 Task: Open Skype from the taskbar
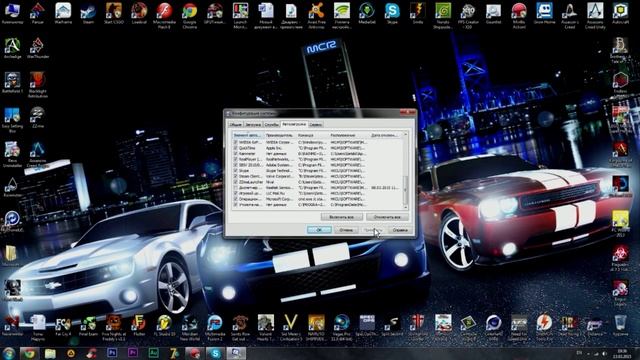(215, 353)
